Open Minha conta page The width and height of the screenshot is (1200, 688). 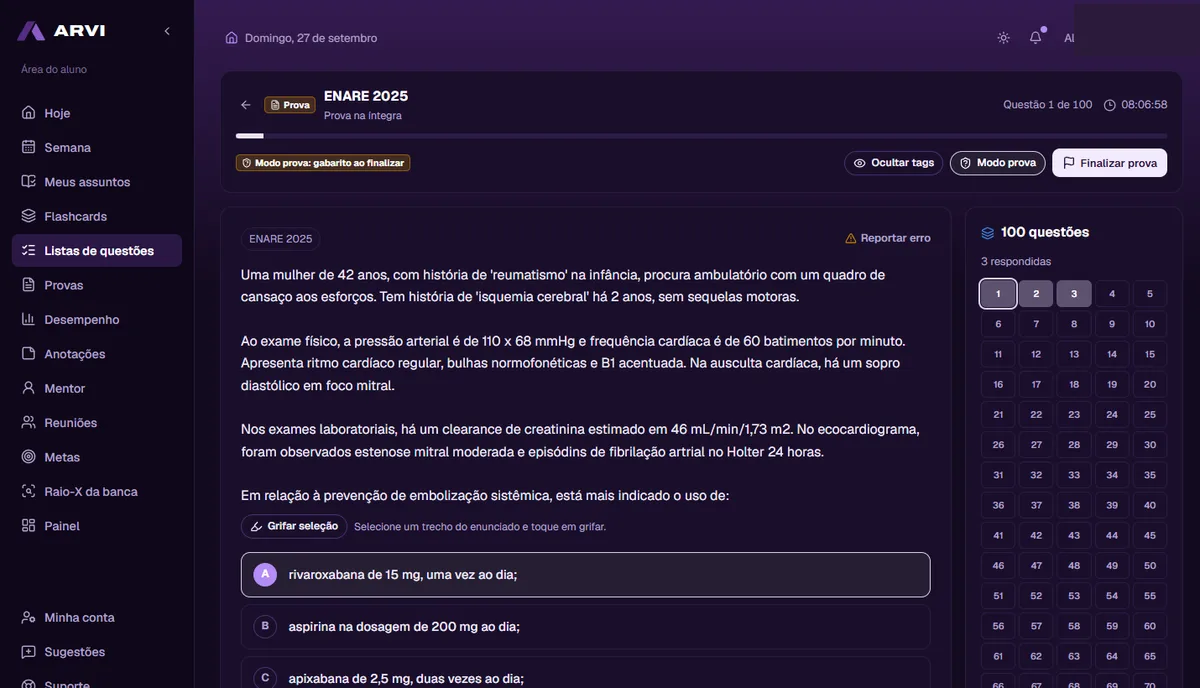(97, 617)
